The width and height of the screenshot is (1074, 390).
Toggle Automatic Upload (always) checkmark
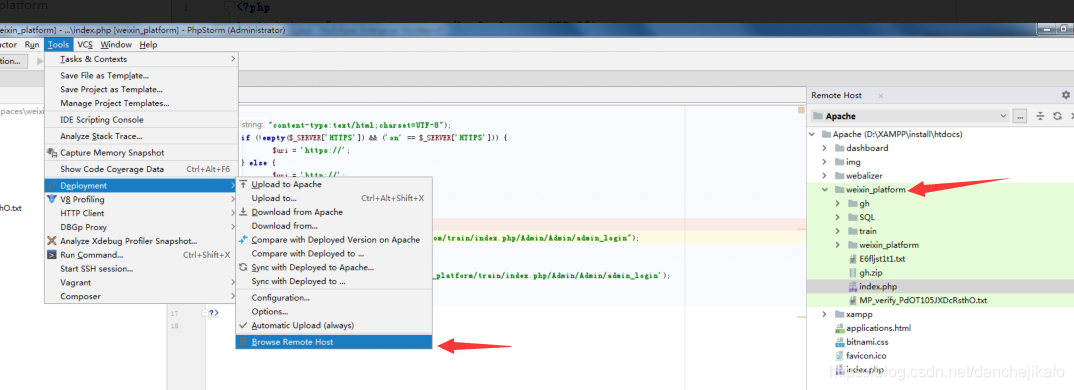(x=243, y=326)
